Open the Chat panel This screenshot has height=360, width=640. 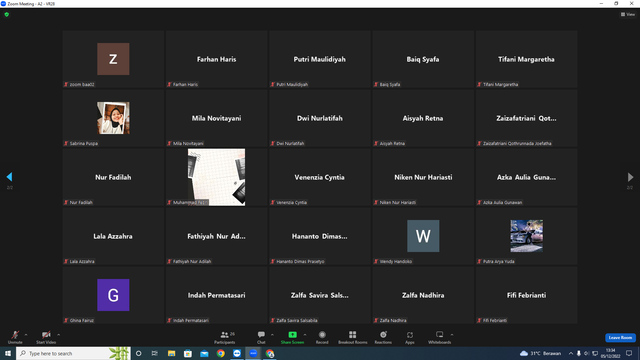261,337
